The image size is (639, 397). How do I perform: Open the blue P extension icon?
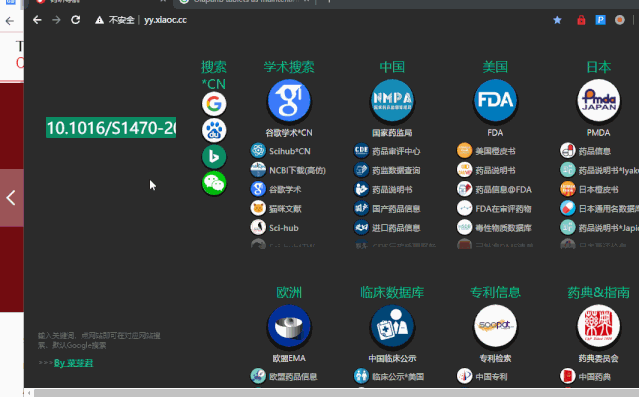pos(600,20)
